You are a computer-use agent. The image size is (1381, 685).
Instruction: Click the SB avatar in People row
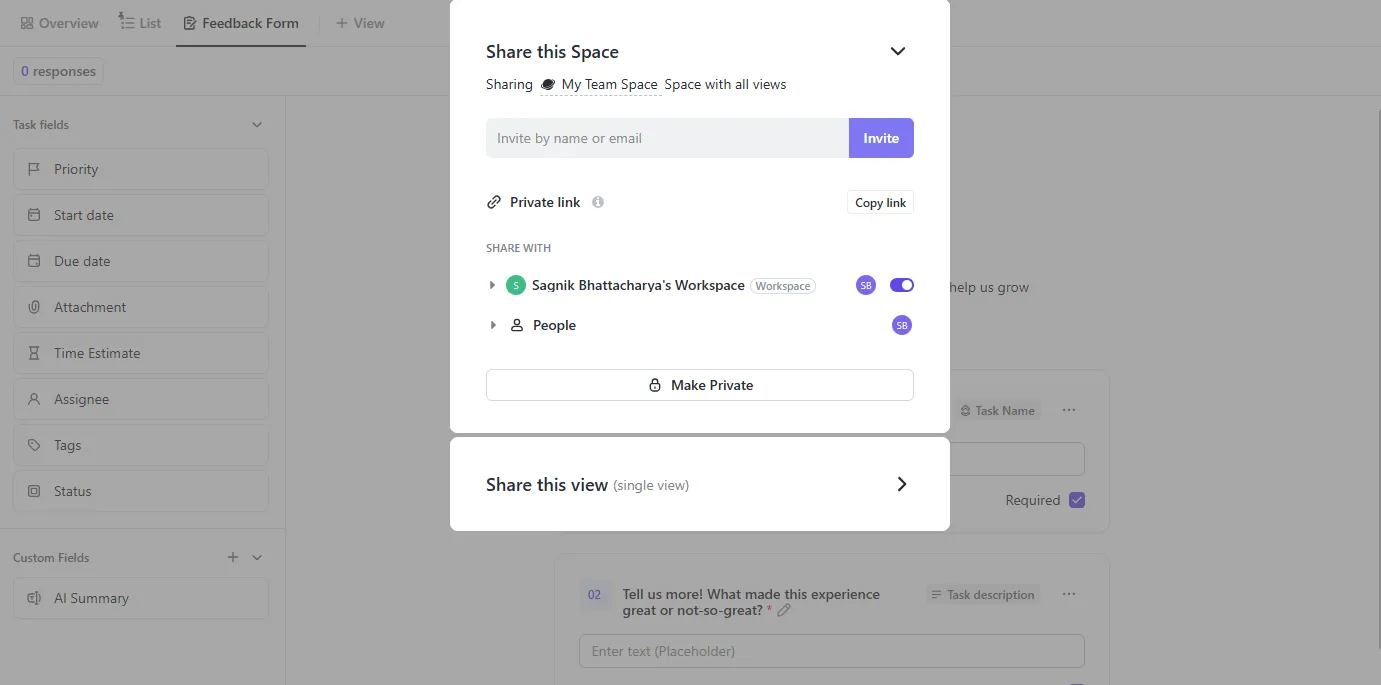point(902,325)
